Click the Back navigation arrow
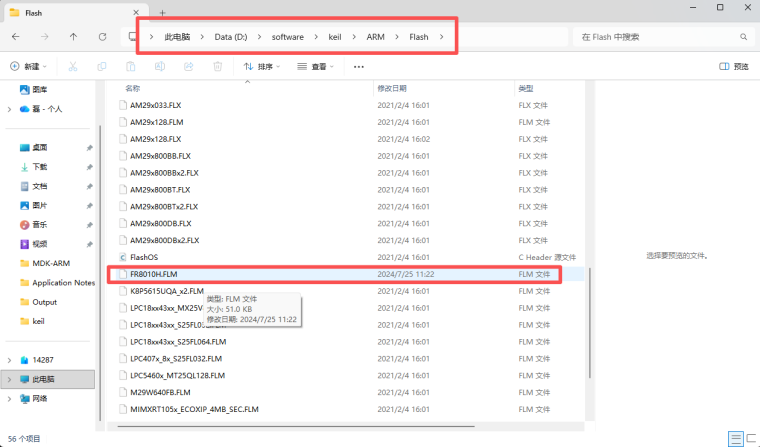The height and width of the screenshot is (447, 760). click(x=15, y=37)
